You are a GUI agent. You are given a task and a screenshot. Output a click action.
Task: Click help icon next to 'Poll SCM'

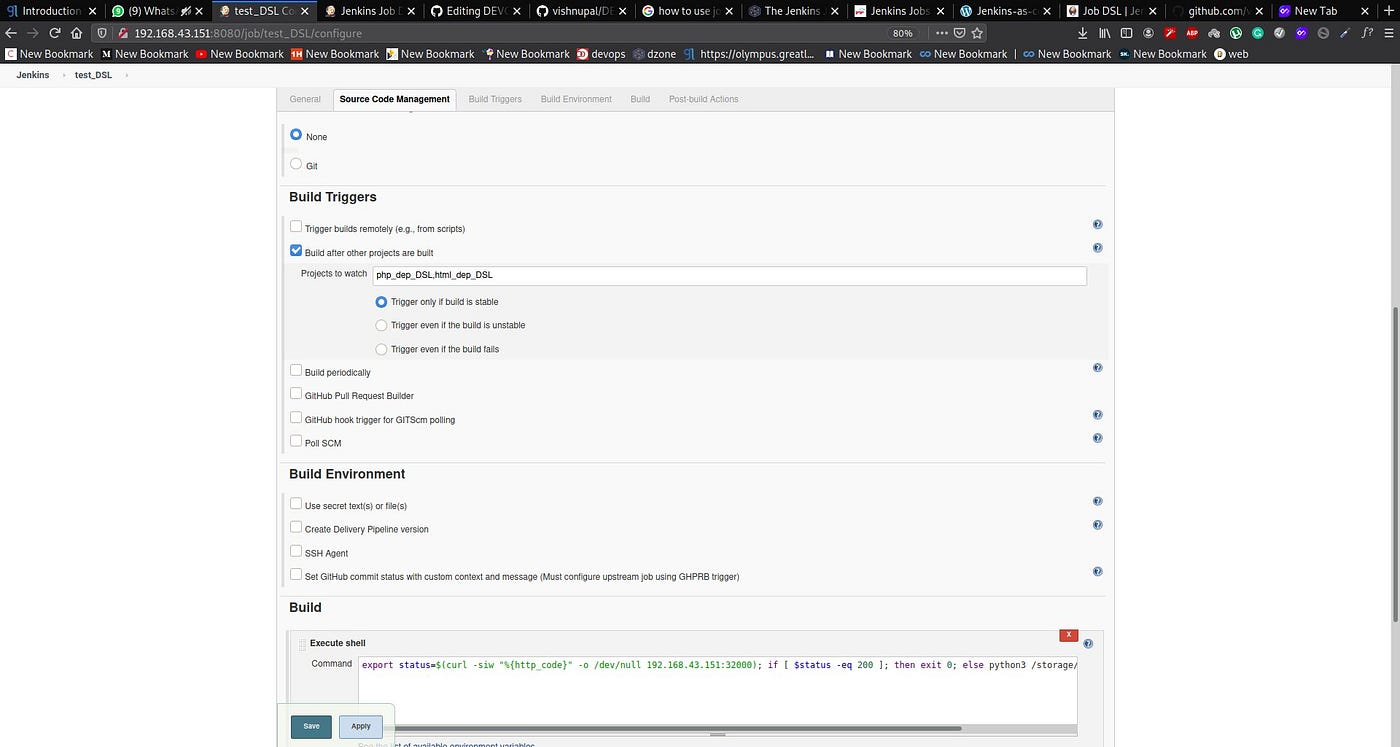pos(1097,437)
